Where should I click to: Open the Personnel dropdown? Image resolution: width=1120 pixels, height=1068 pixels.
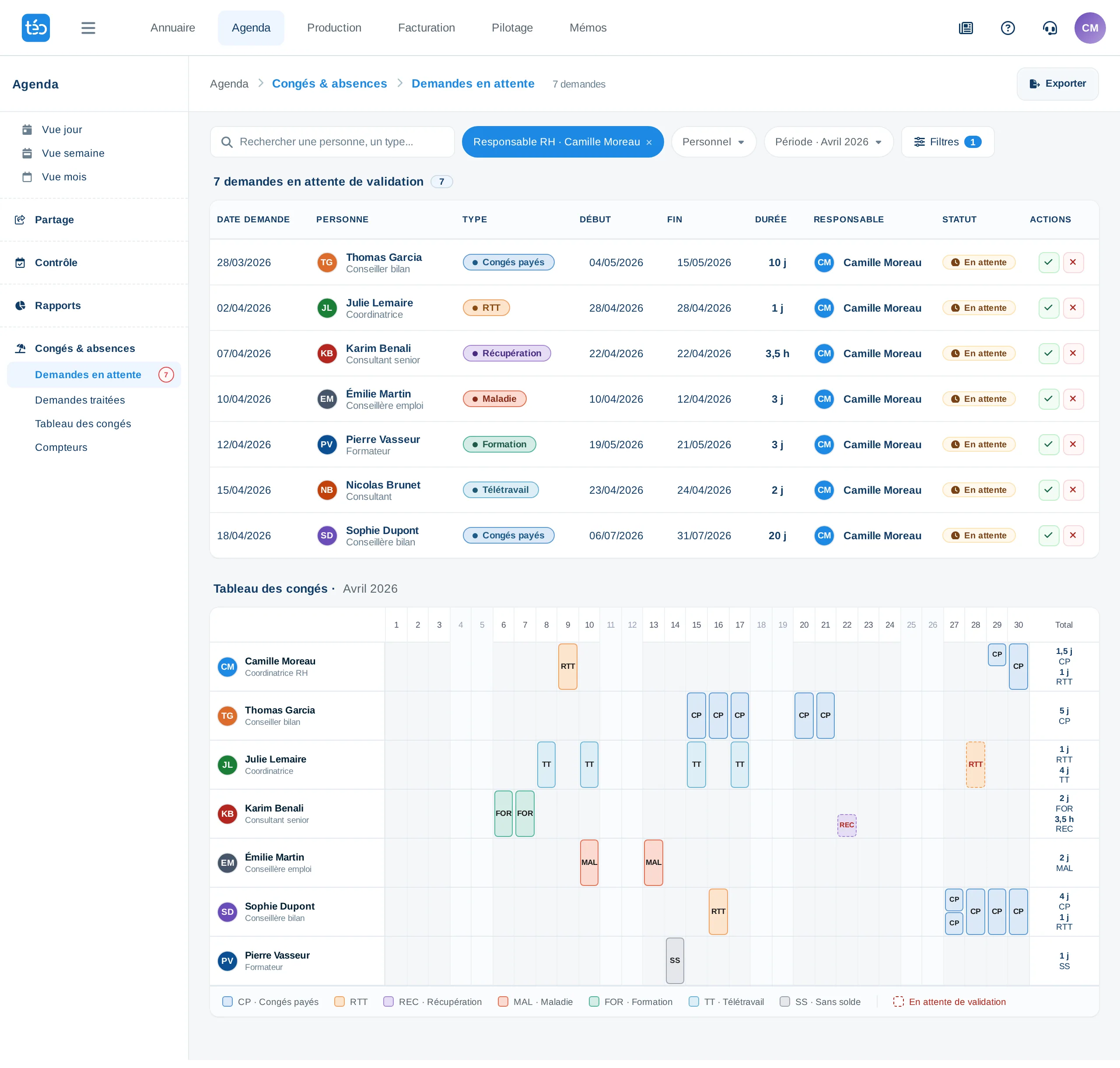tap(714, 142)
